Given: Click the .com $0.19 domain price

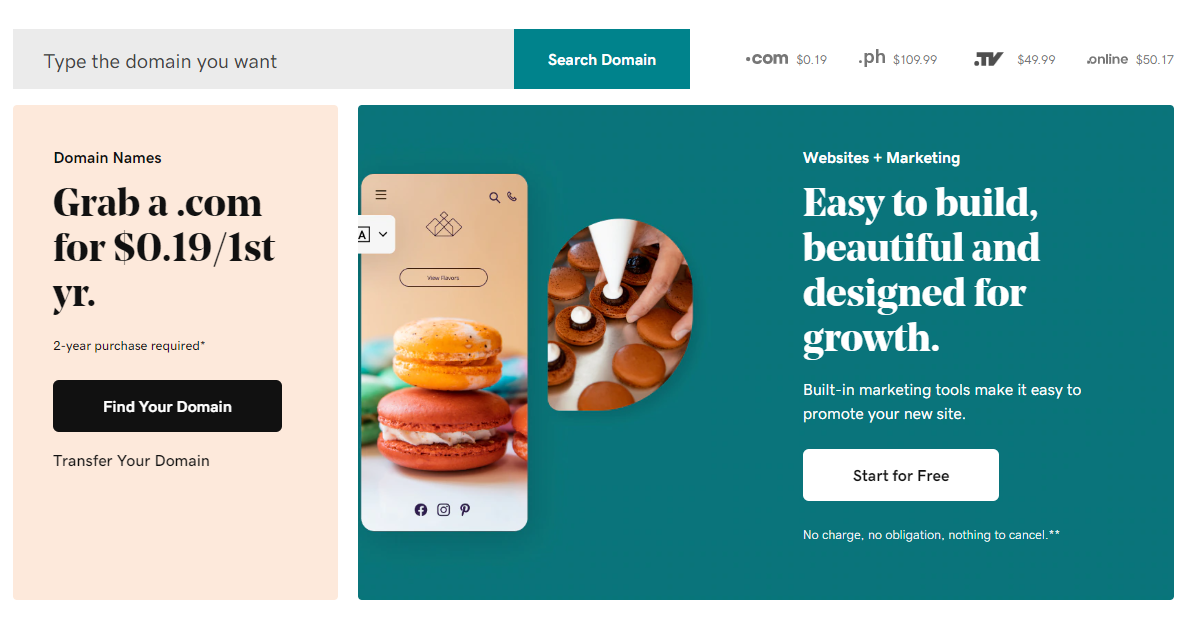Looking at the screenshot, I should point(785,58).
